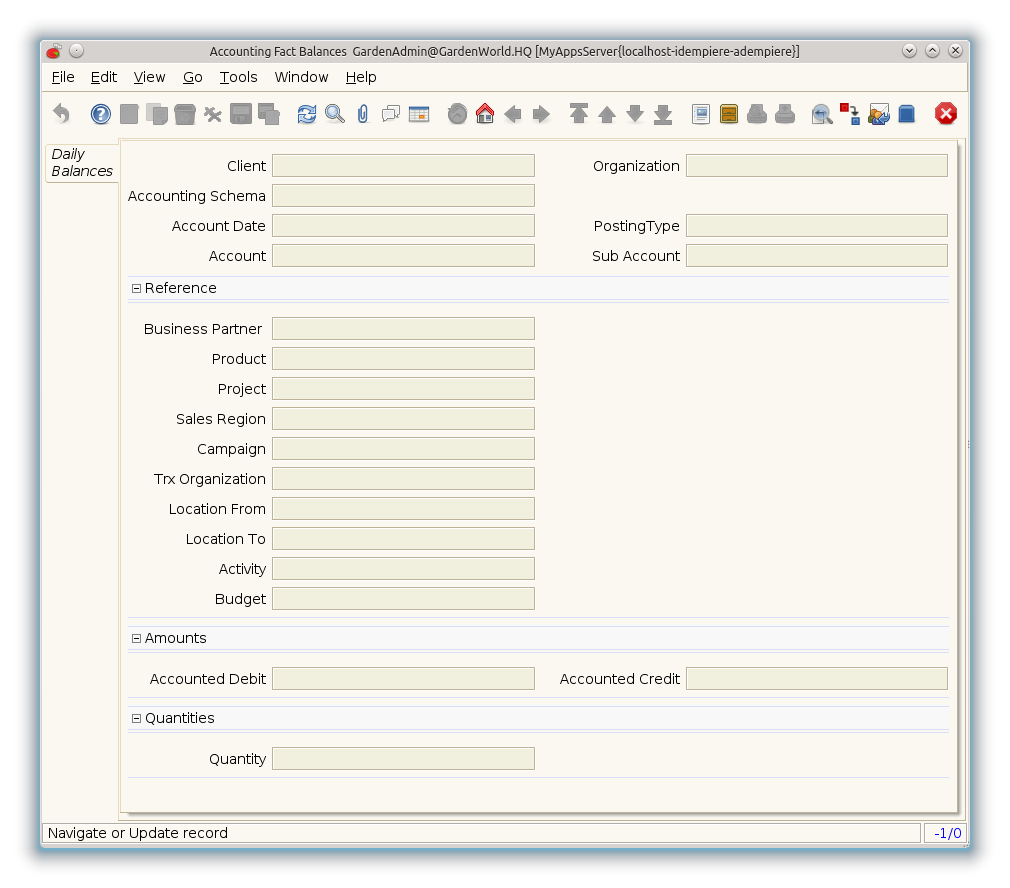Go to last record arrow icon
Viewport: 1010px width, 888px height.
point(662,114)
